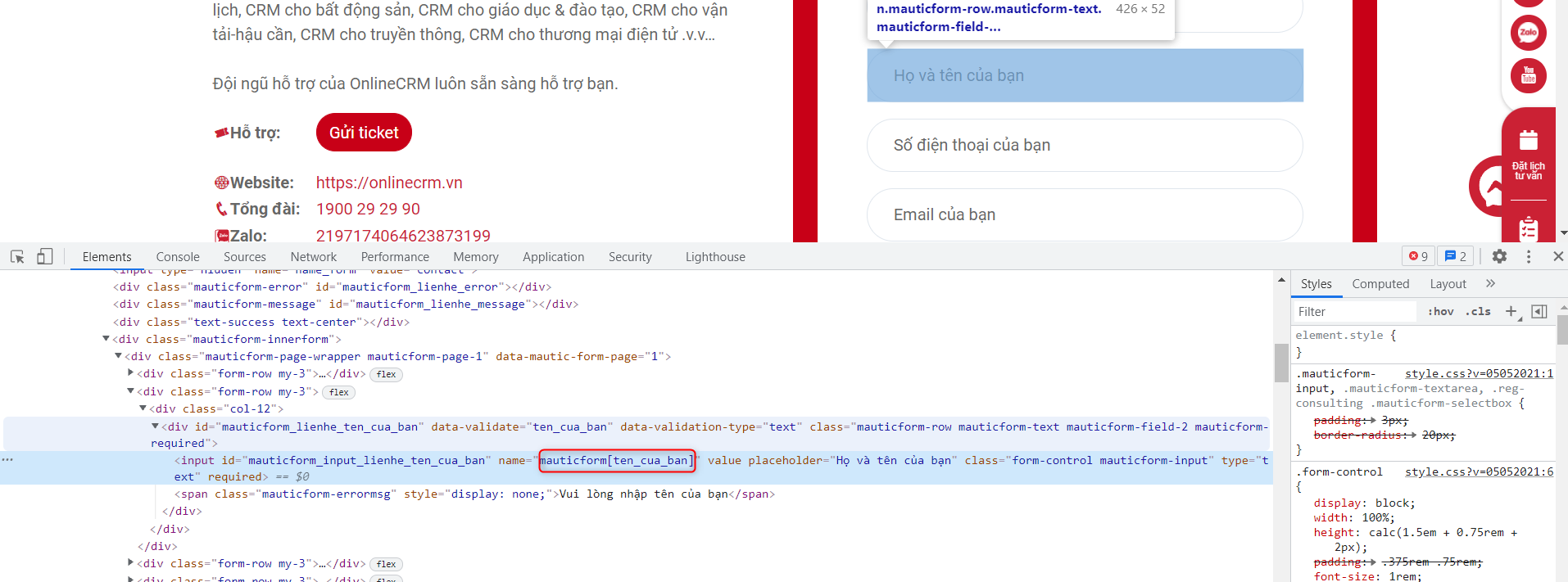Click the three dots beside selected input row
The image size is (1568, 582).
coord(7,459)
